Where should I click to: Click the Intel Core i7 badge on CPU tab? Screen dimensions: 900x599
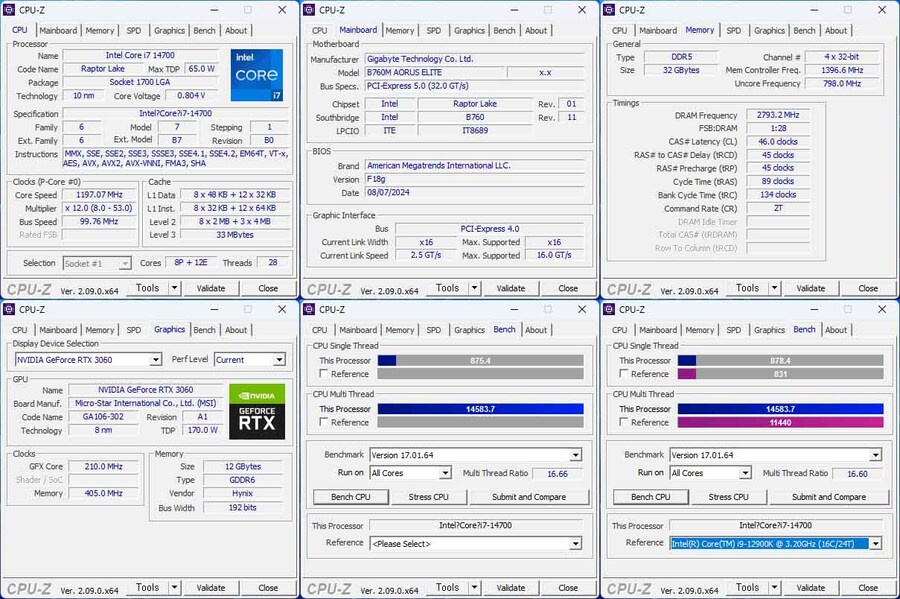click(x=257, y=76)
